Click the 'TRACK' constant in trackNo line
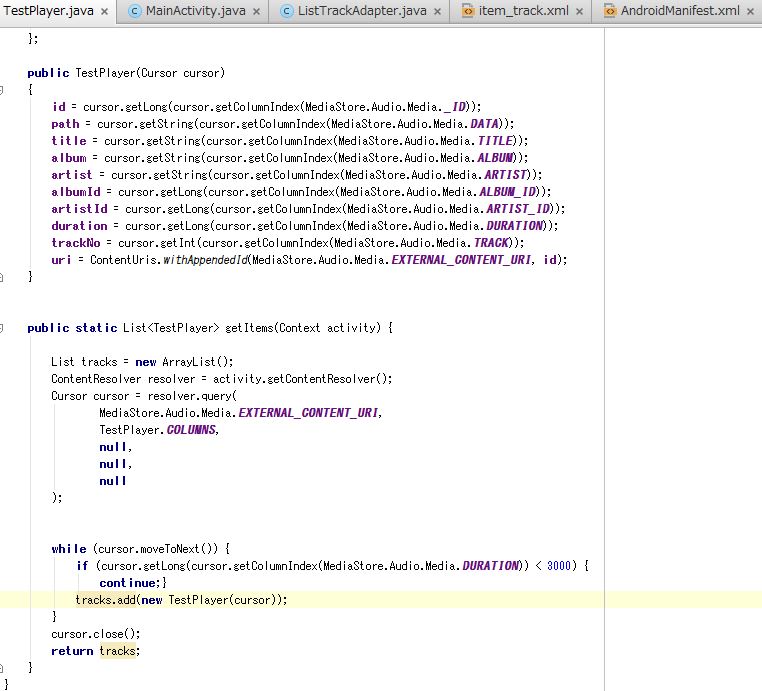 (492, 243)
